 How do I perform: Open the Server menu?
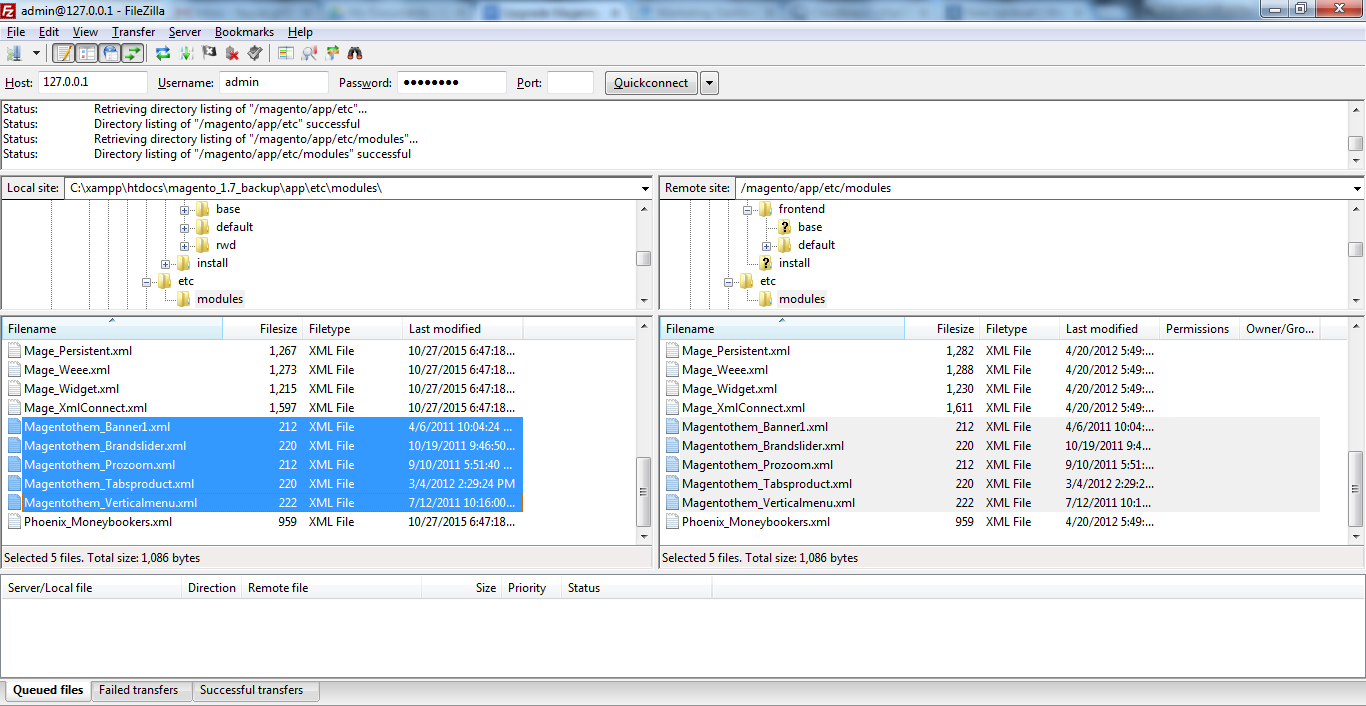(x=185, y=32)
